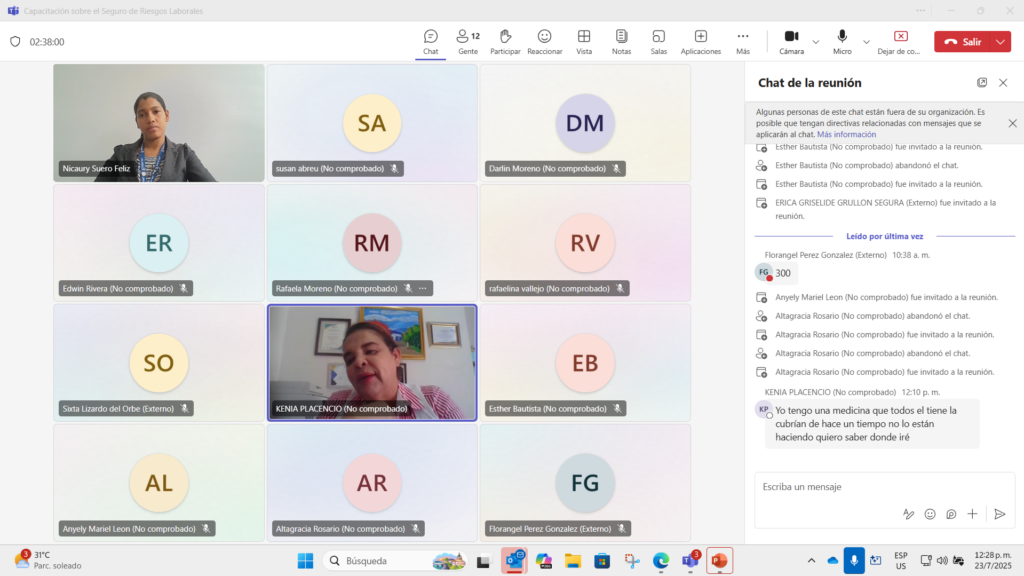
Task: Close the Chat de la reunión panel
Action: pyautogui.click(x=1003, y=82)
